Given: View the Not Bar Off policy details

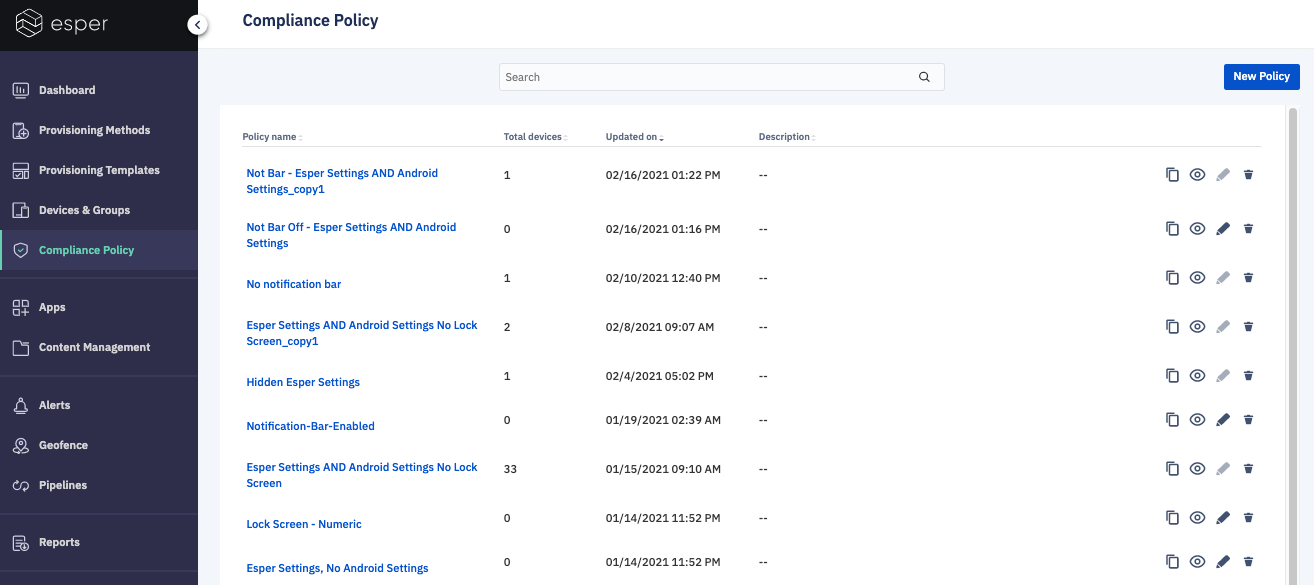Looking at the screenshot, I should tap(1197, 229).
